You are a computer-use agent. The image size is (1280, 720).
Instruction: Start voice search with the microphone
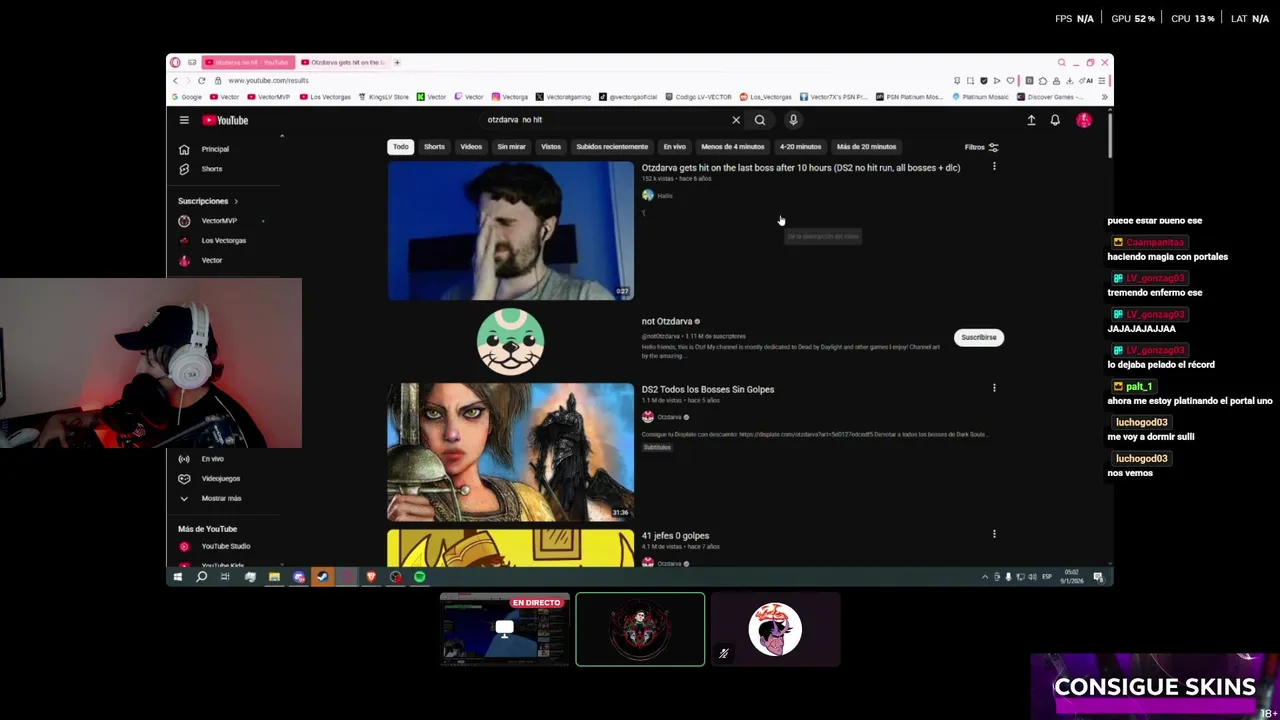(793, 120)
